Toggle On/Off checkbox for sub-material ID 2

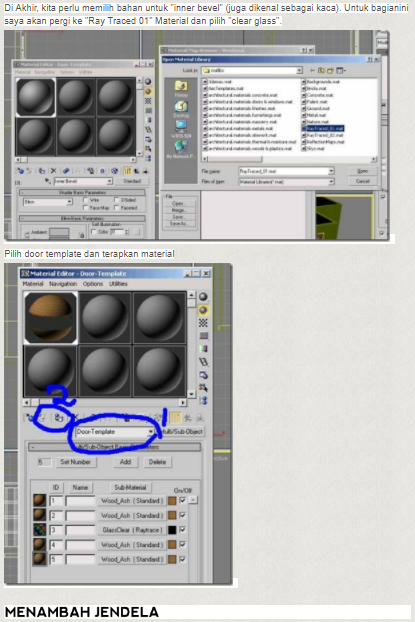(x=183, y=515)
